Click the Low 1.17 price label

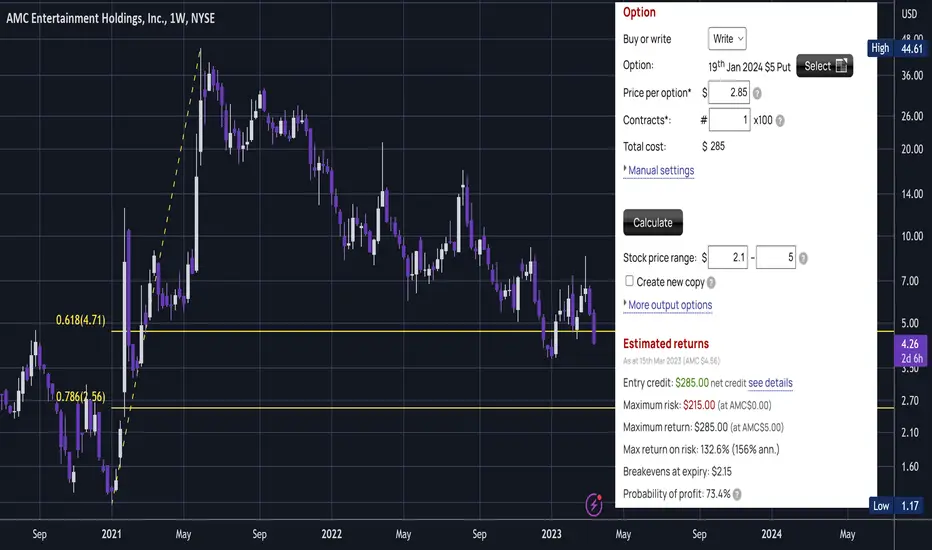click(900, 505)
